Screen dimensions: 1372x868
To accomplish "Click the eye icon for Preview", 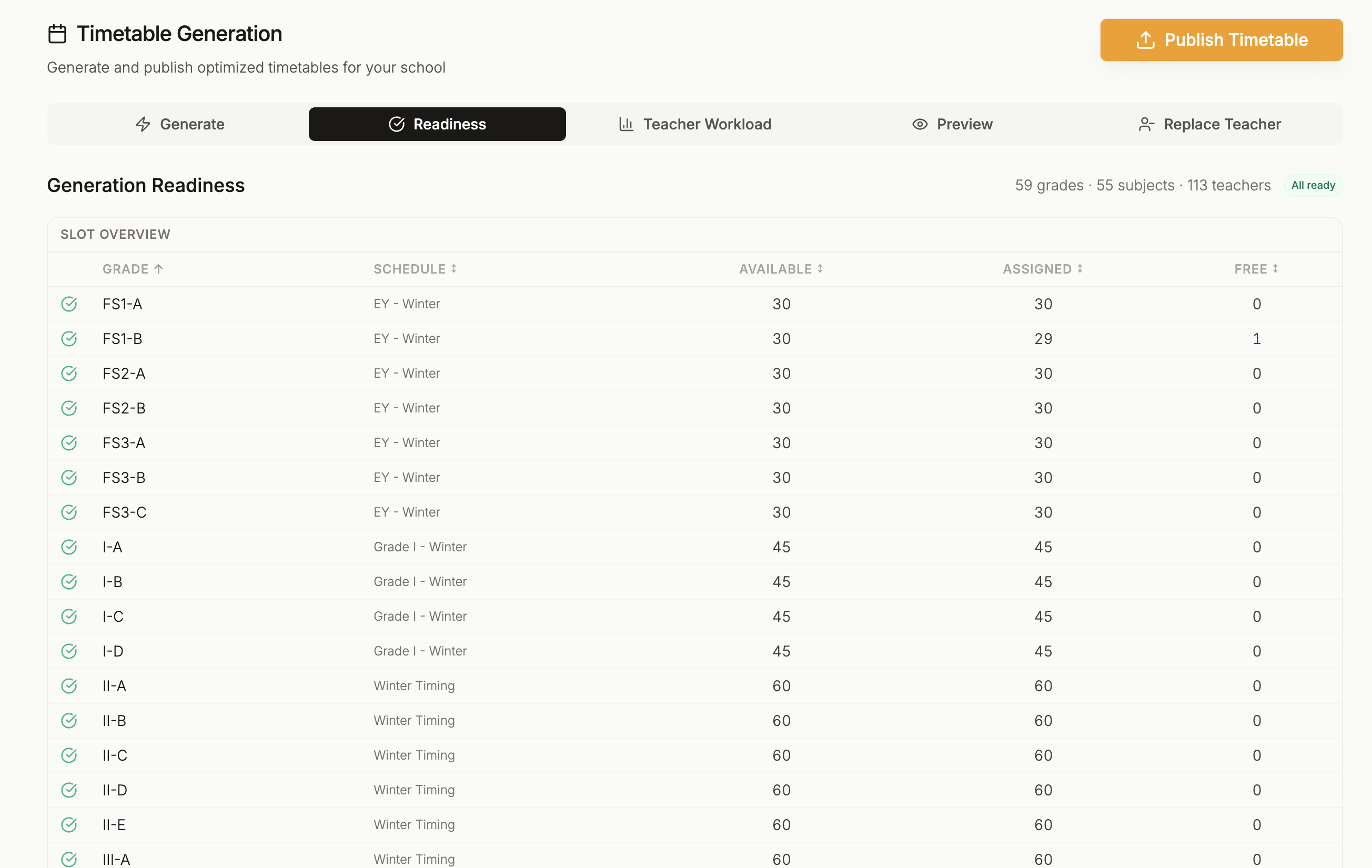I will coord(920,124).
